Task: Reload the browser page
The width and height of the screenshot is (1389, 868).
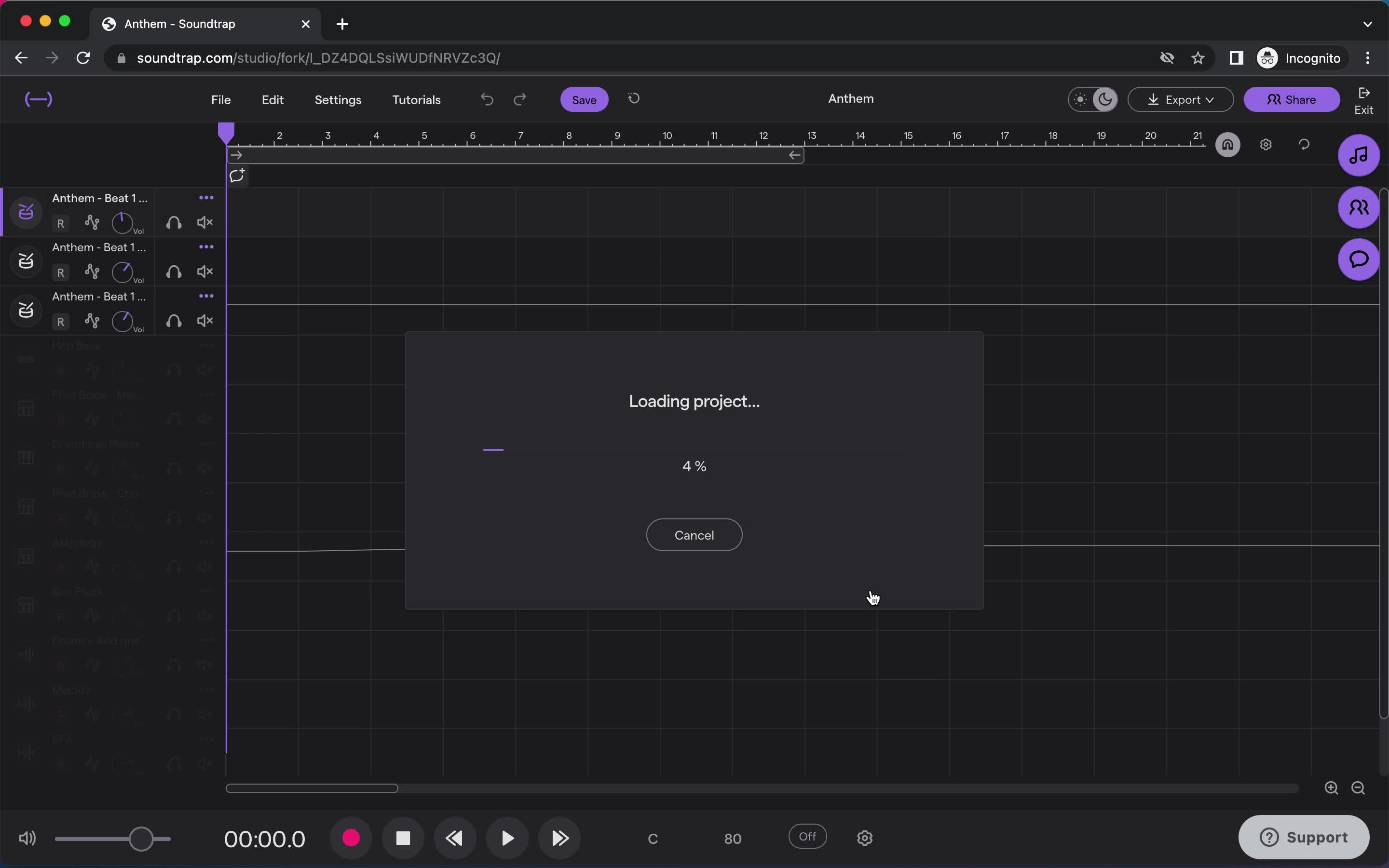Action: tap(83, 58)
